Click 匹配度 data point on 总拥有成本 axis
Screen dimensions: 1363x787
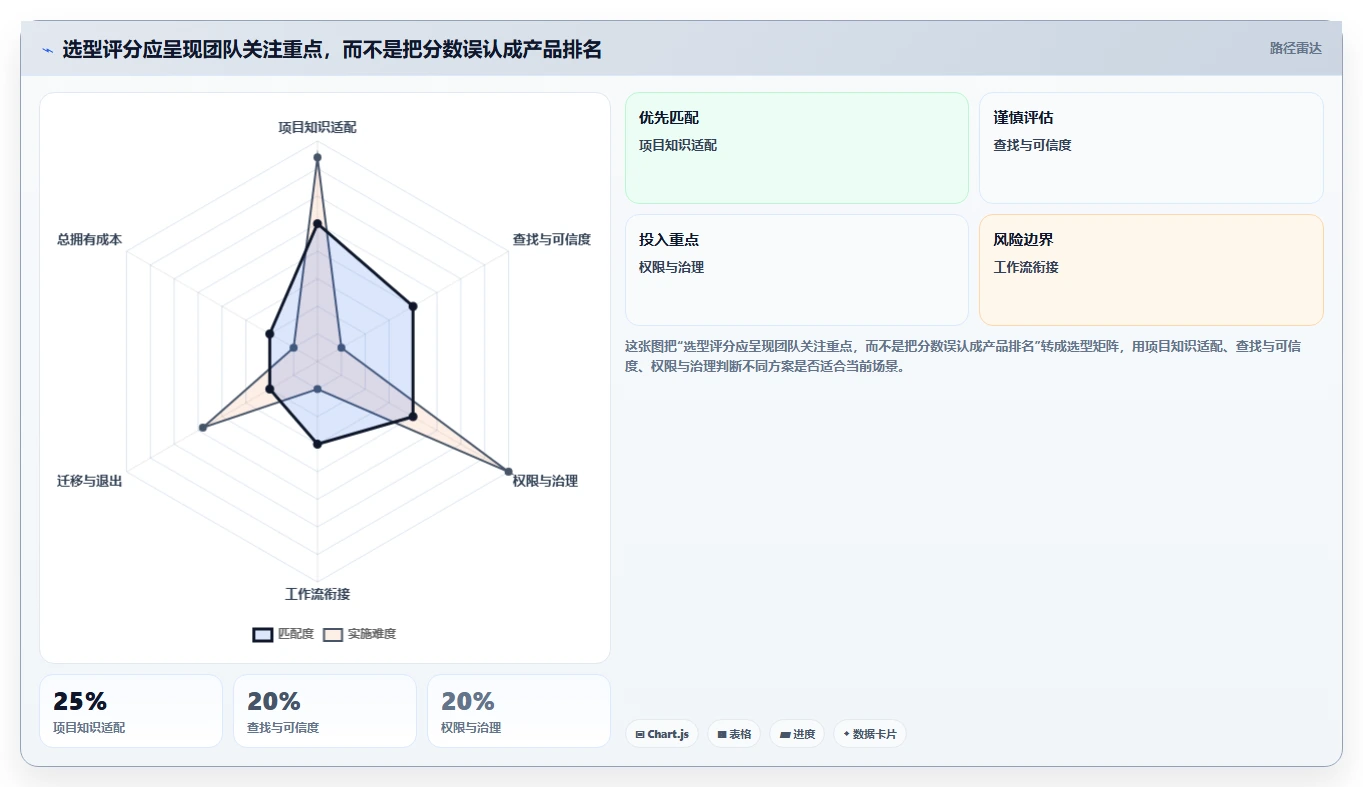pyautogui.click(x=269, y=333)
